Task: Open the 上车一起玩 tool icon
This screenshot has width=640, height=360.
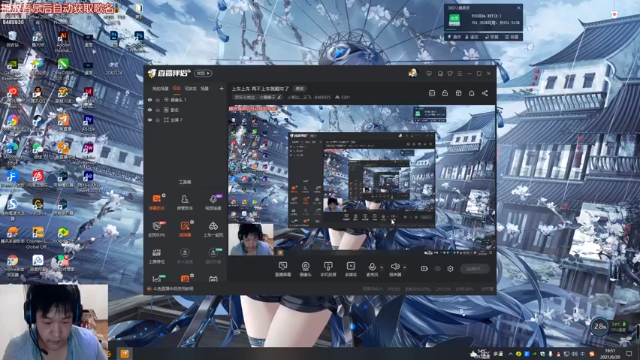Action: point(213,229)
